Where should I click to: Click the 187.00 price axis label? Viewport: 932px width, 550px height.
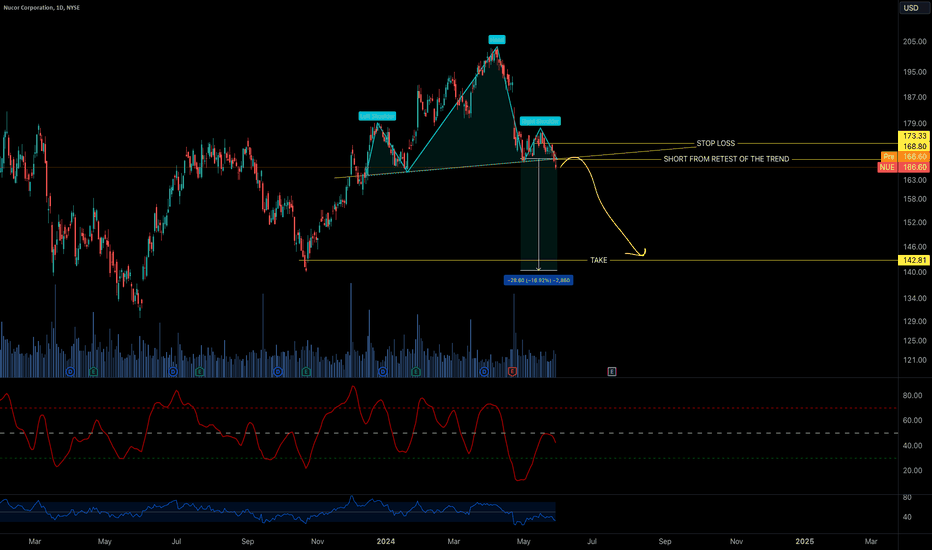pyautogui.click(x=914, y=98)
